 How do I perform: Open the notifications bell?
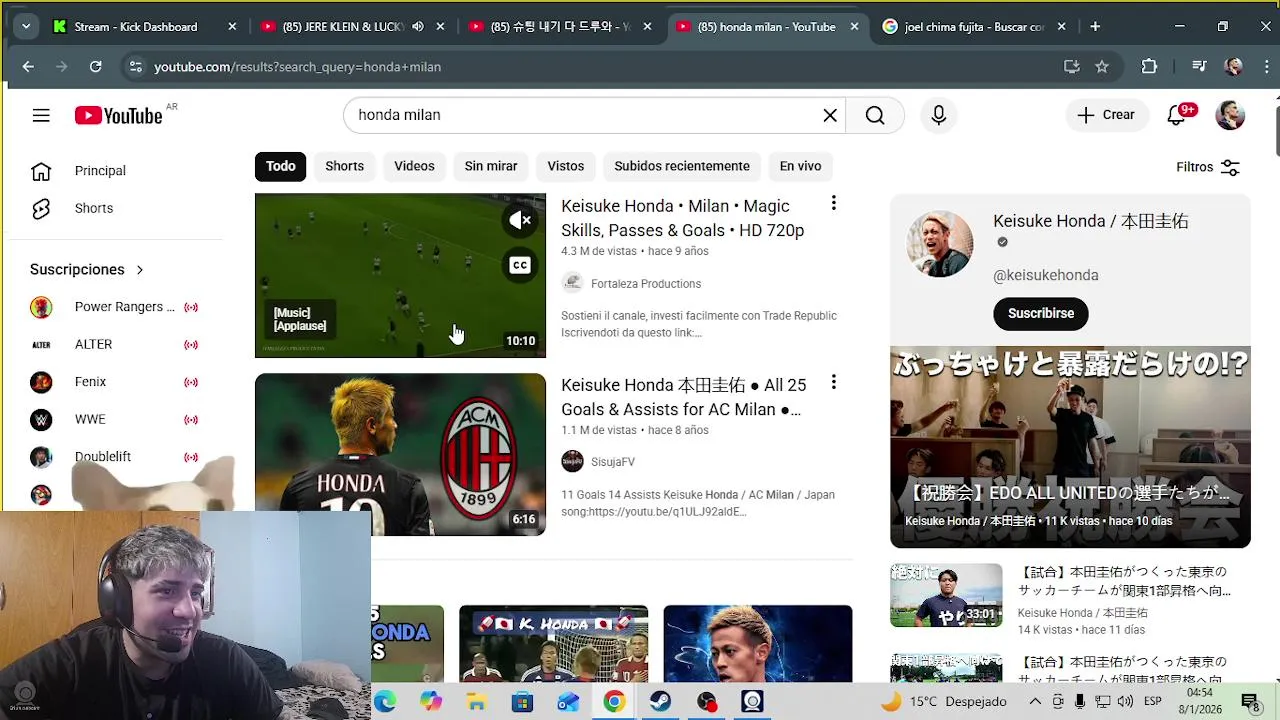pos(1177,115)
